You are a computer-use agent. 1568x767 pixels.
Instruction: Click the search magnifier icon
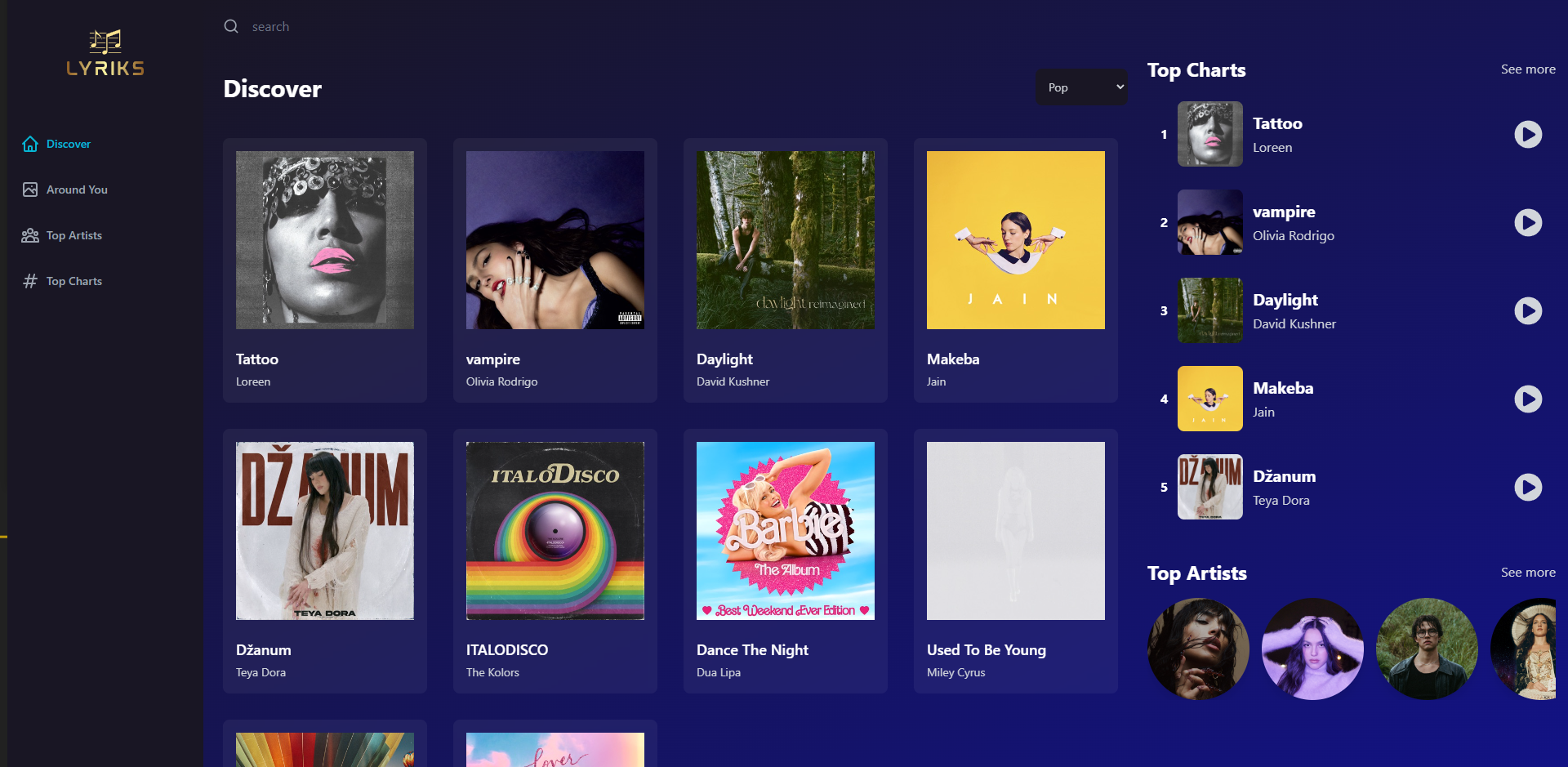(x=231, y=26)
